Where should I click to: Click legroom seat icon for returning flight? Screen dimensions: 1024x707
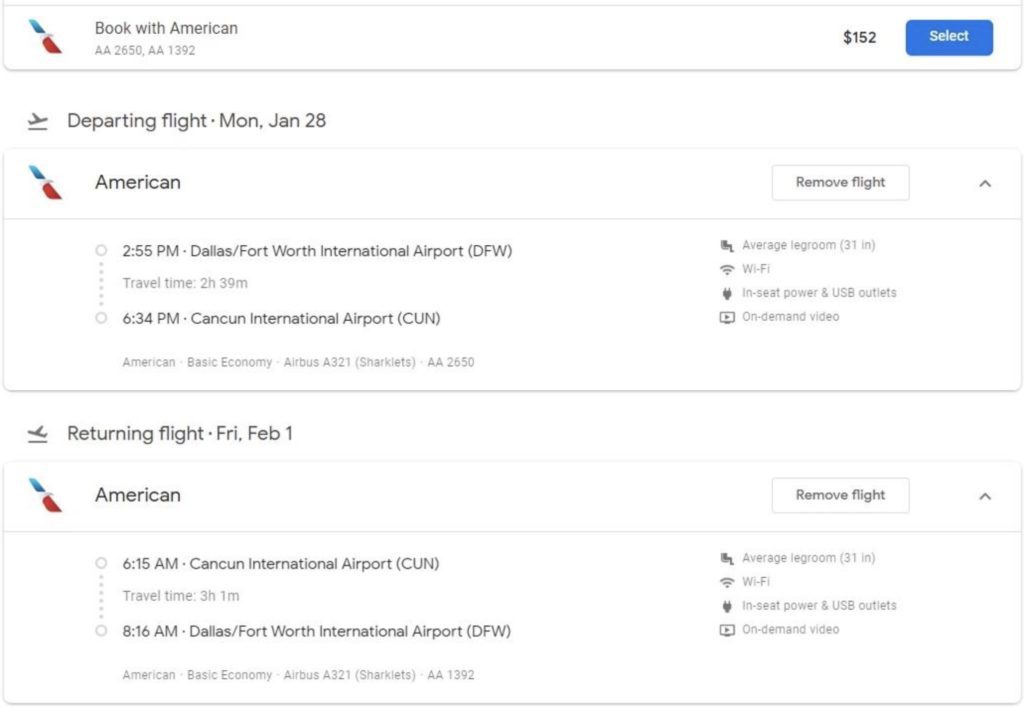point(727,558)
